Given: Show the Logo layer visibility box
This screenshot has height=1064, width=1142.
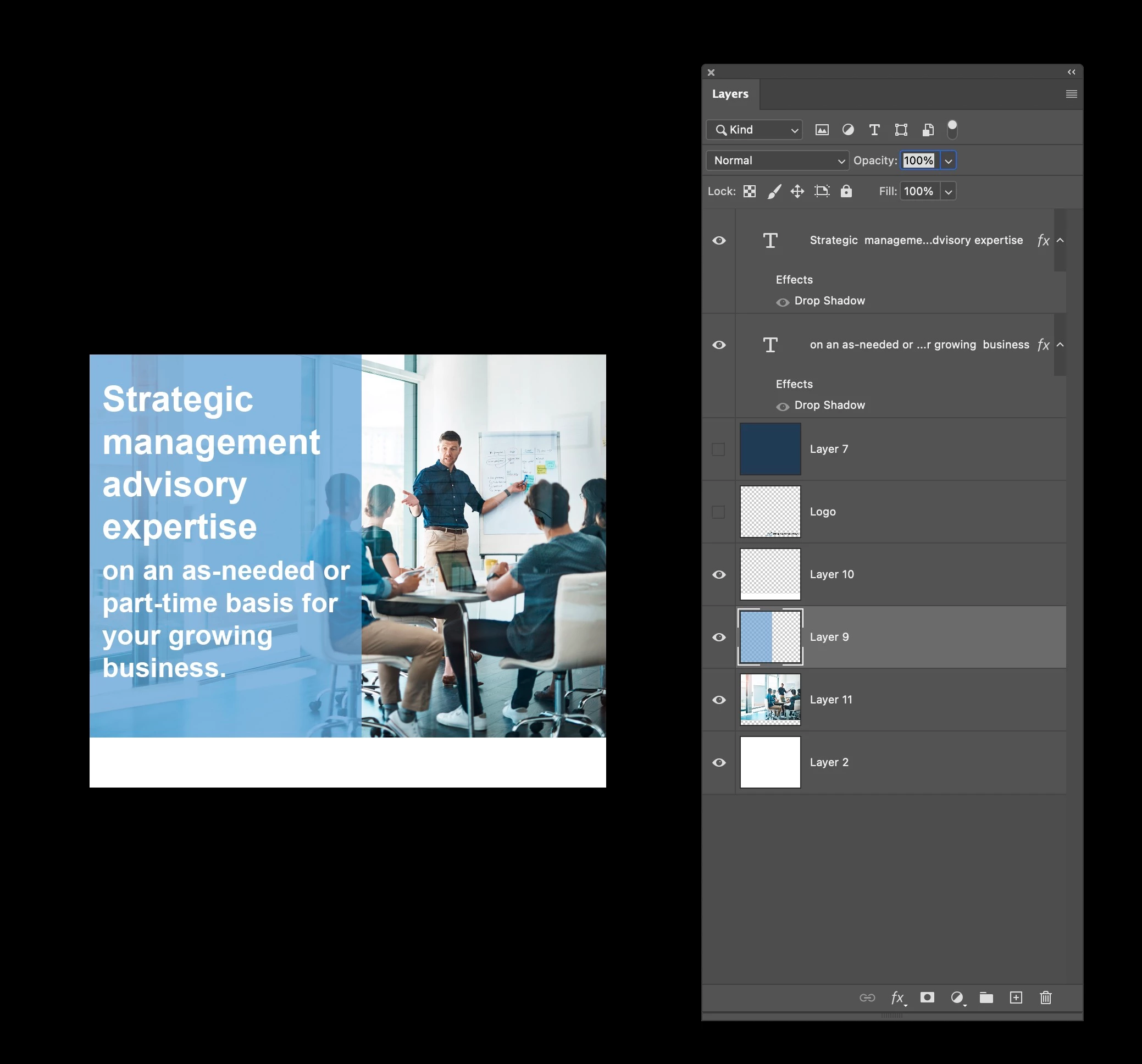Looking at the screenshot, I should (x=718, y=512).
